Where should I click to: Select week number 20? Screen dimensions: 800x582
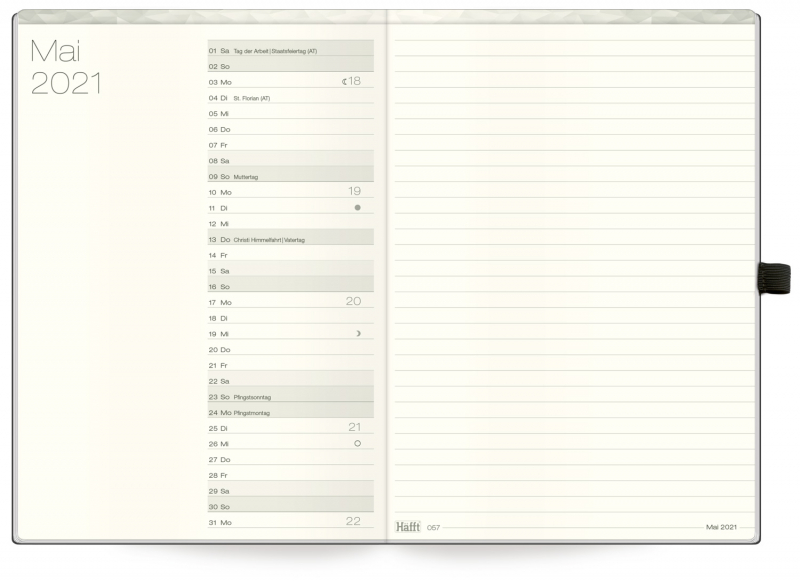click(353, 300)
